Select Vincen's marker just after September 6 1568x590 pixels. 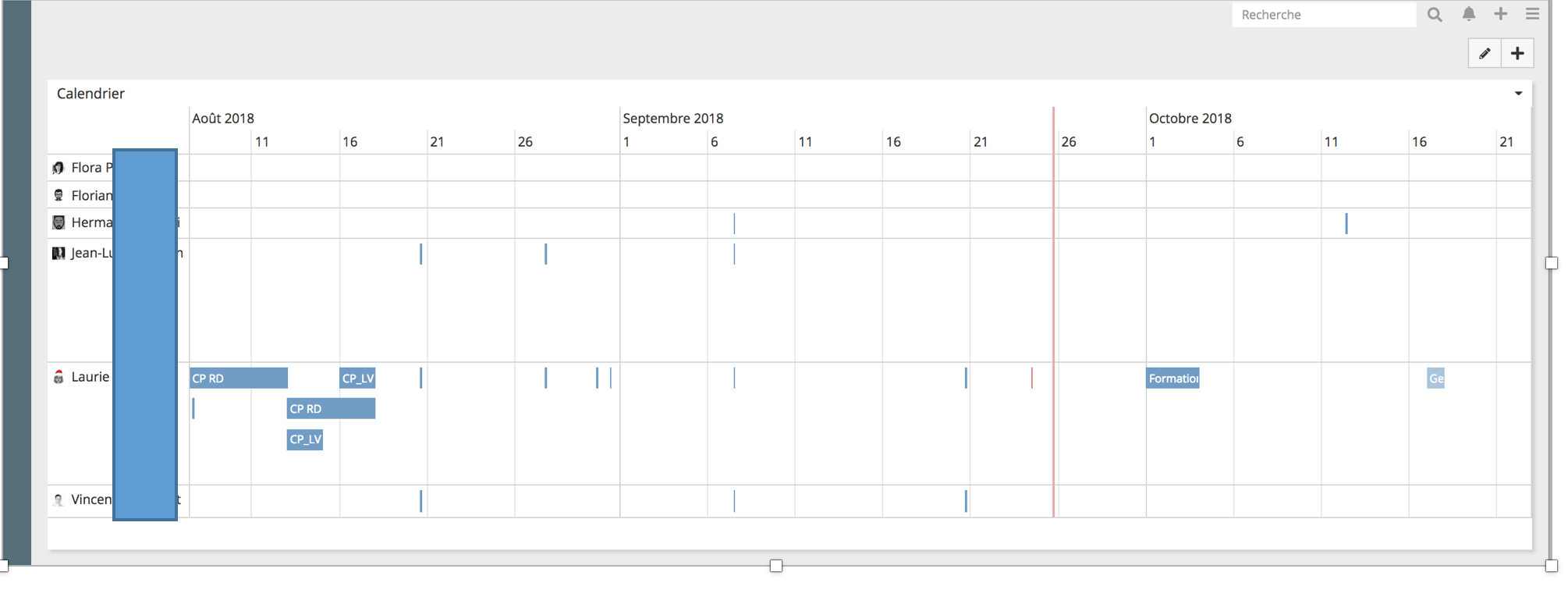734,501
